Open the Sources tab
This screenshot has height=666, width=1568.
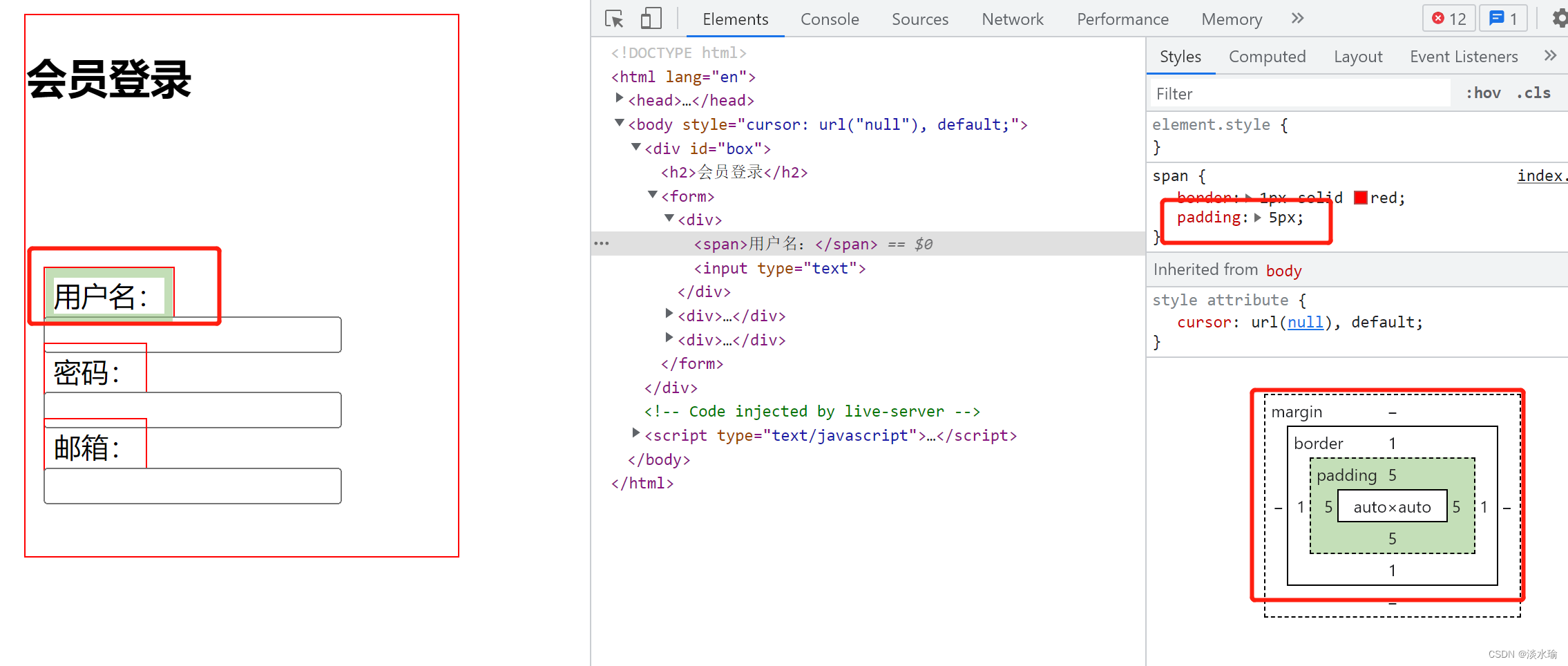pyautogui.click(x=920, y=19)
